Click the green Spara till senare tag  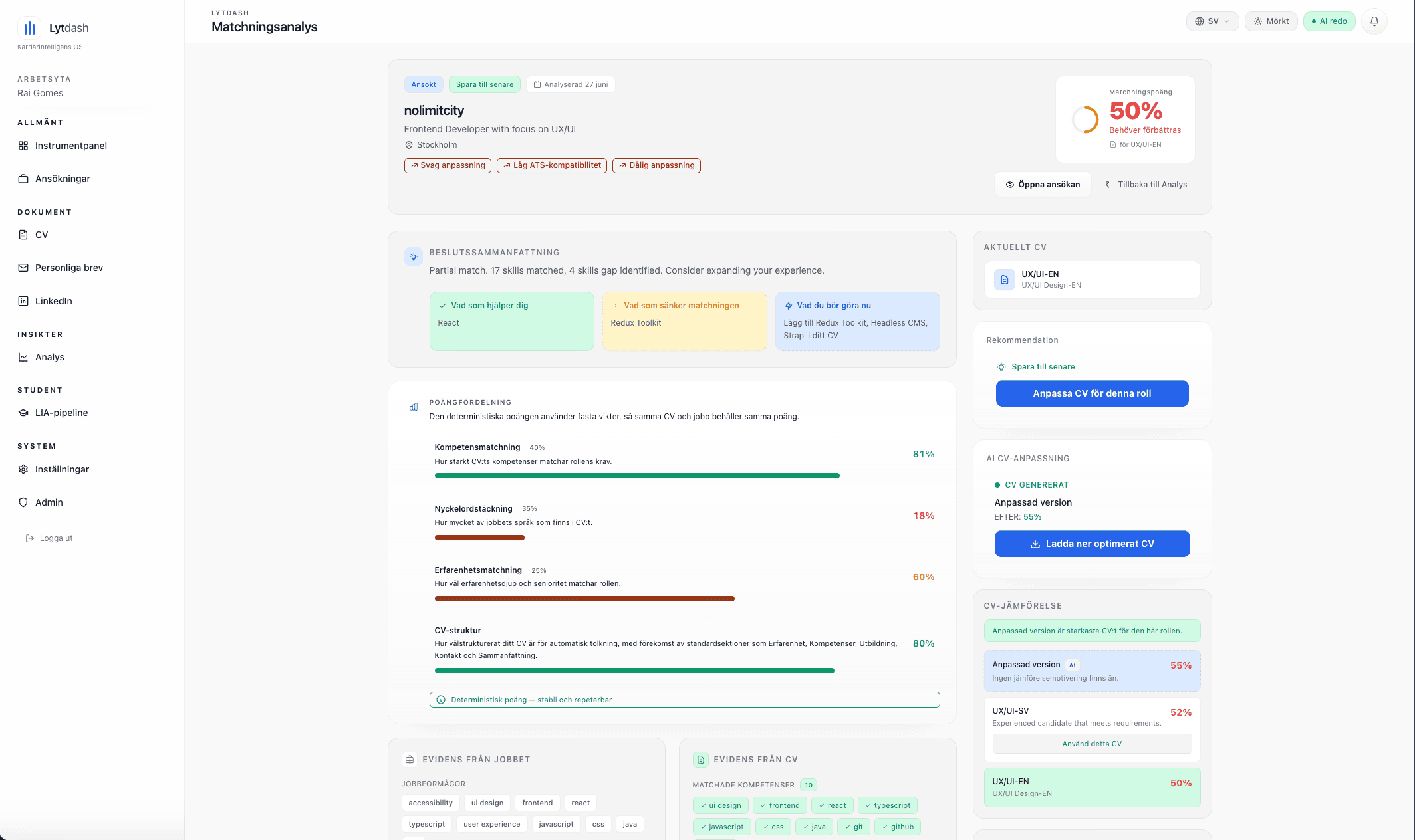pos(485,84)
